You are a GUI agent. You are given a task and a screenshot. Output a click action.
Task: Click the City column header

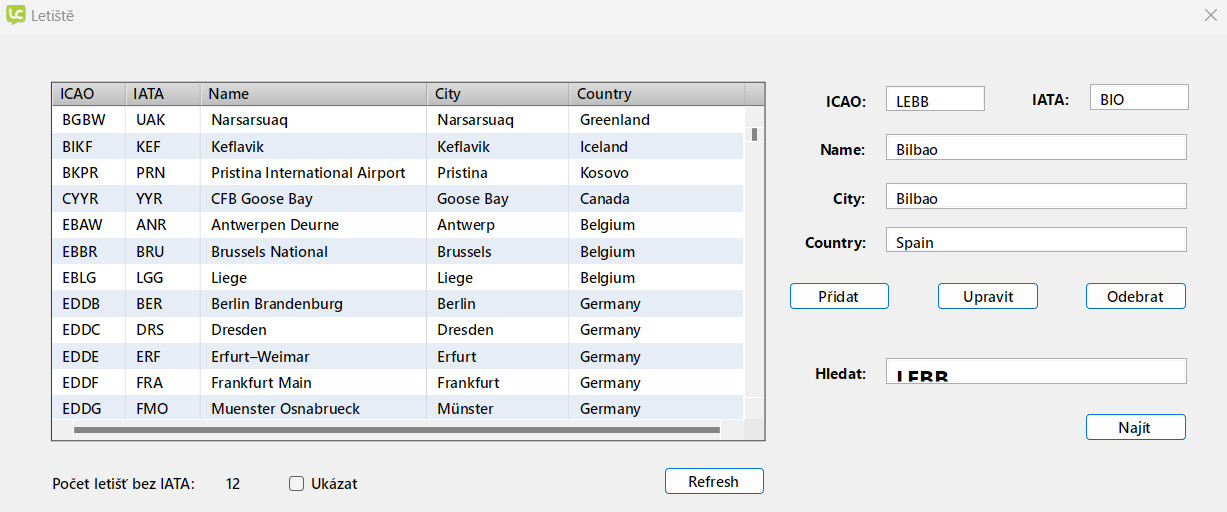point(497,94)
